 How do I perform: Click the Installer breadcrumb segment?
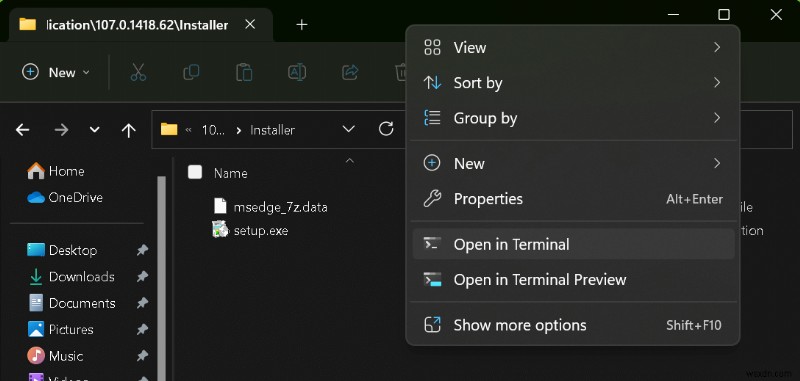(272, 130)
